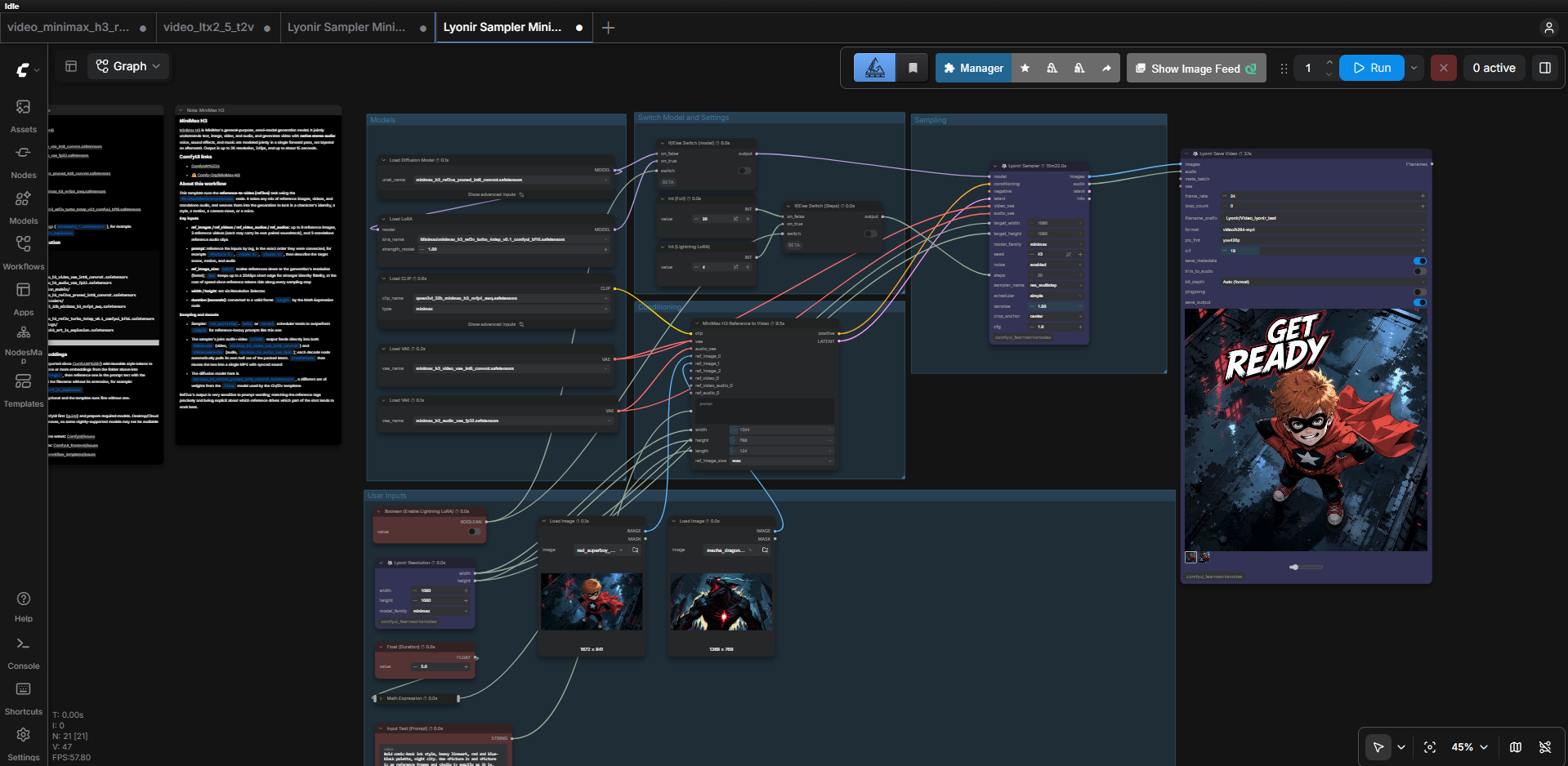The image size is (1568, 766).
Task: Click the fit view icon at bottom right
Action: [1429, 747]
